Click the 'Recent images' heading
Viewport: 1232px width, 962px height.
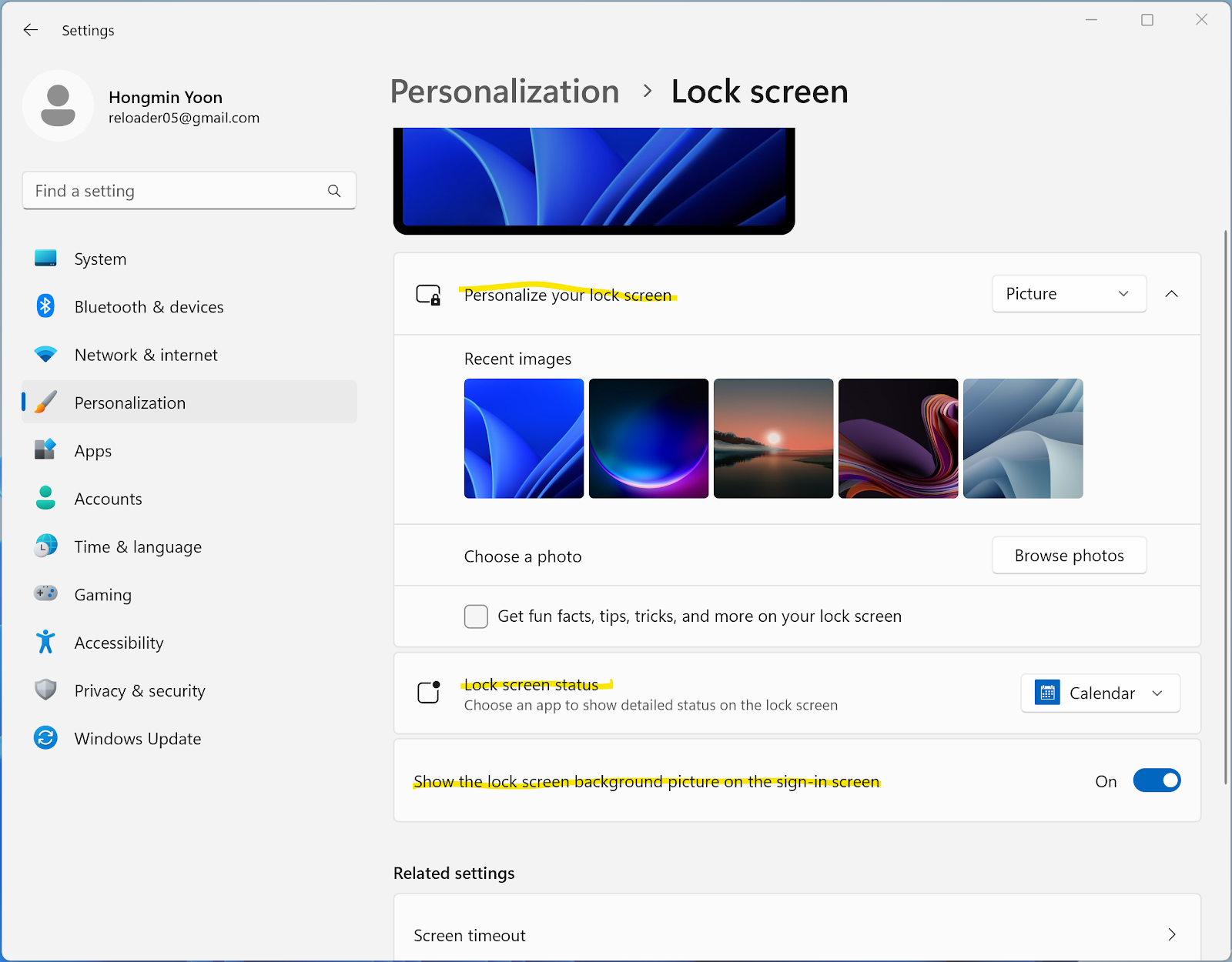pyautogui.click(x=517, y=359)
